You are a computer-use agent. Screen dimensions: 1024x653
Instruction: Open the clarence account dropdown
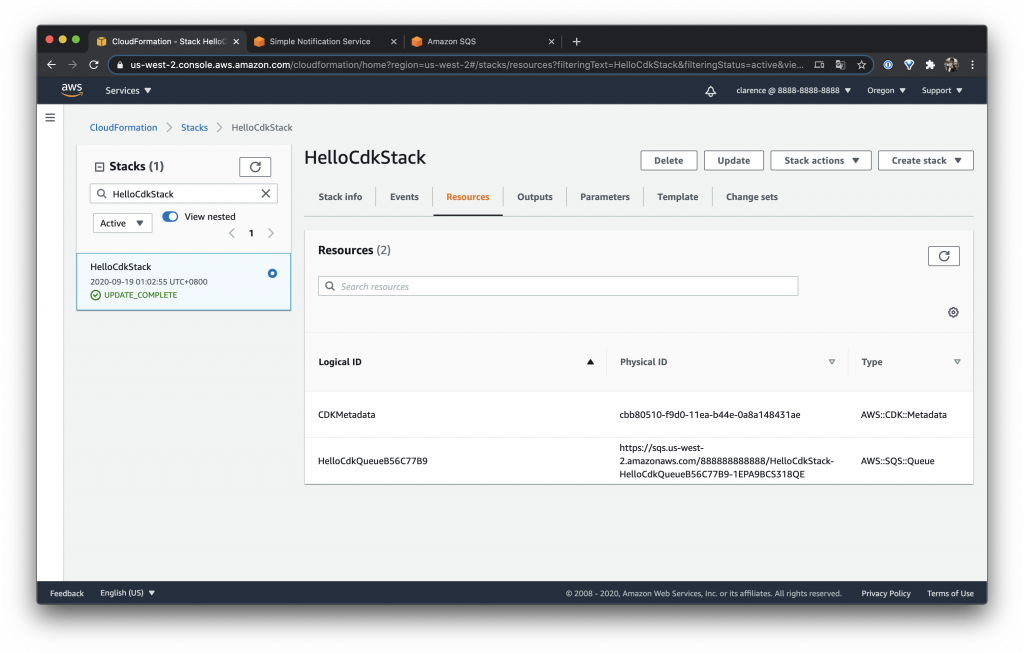(x=793, y=91)
